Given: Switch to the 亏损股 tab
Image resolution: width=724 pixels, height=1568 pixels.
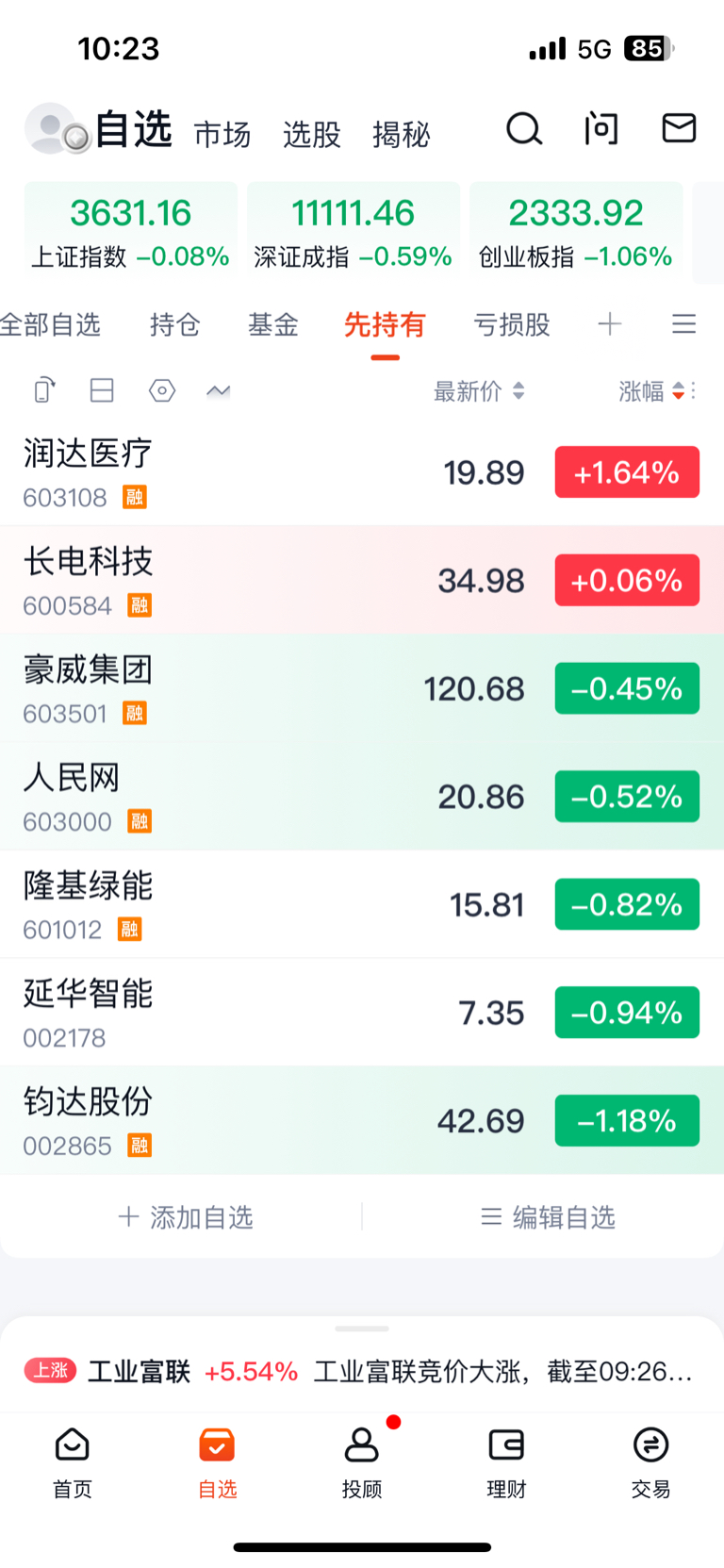Looking at the screenshot, I should 512,325.
